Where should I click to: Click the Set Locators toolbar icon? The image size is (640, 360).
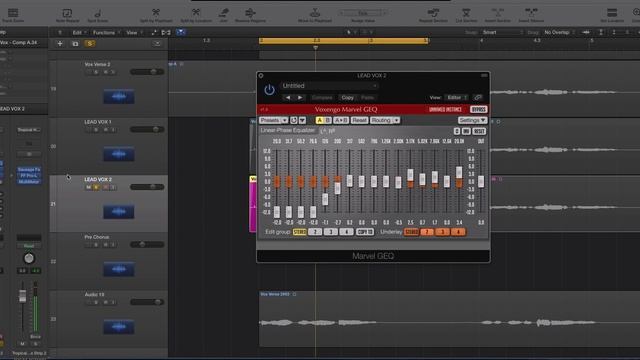point(612,13)
